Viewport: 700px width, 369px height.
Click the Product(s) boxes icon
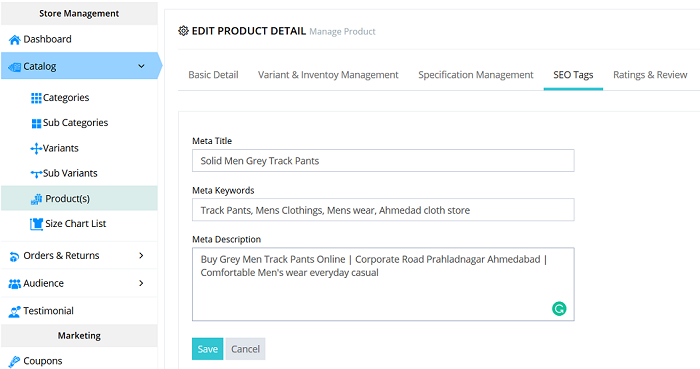(x=37, y=199)
